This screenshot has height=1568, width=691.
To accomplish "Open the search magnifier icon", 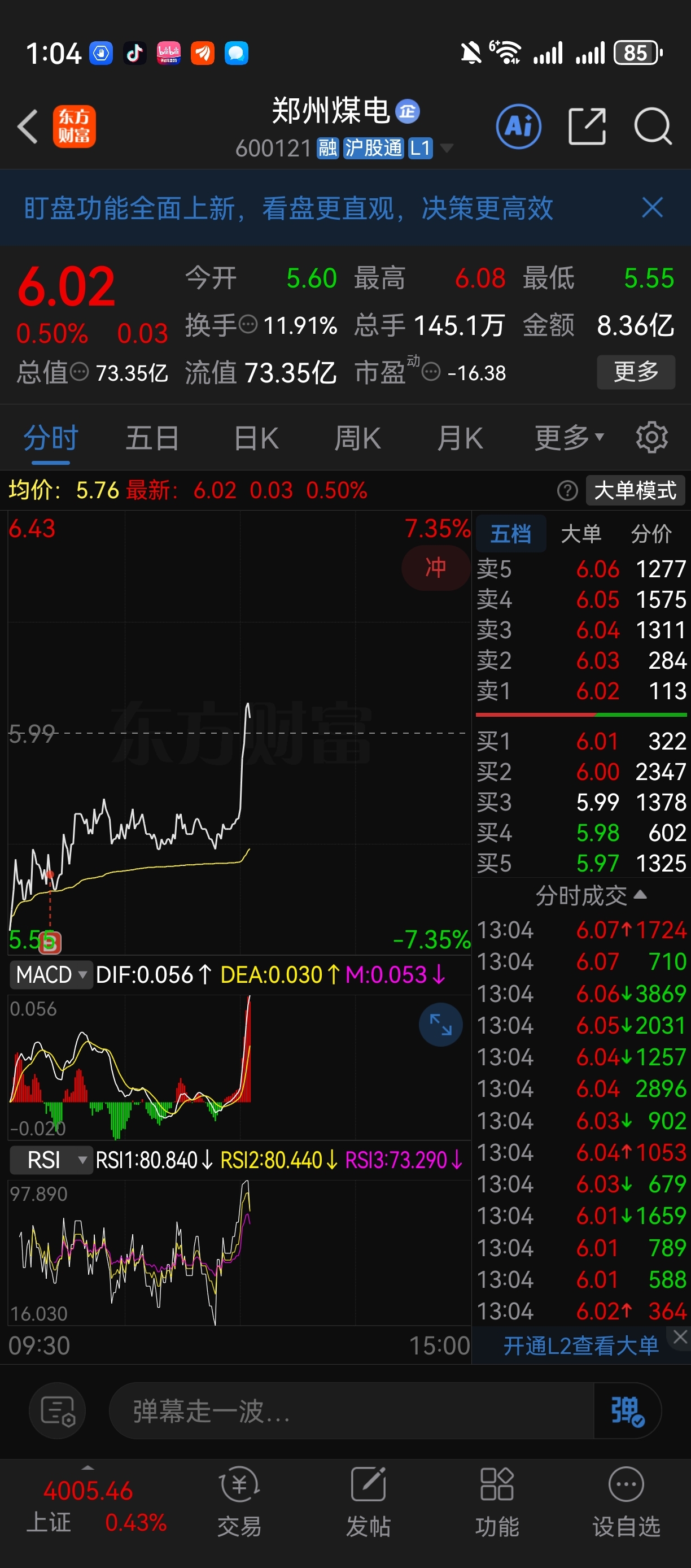I will tap(653, 127).
